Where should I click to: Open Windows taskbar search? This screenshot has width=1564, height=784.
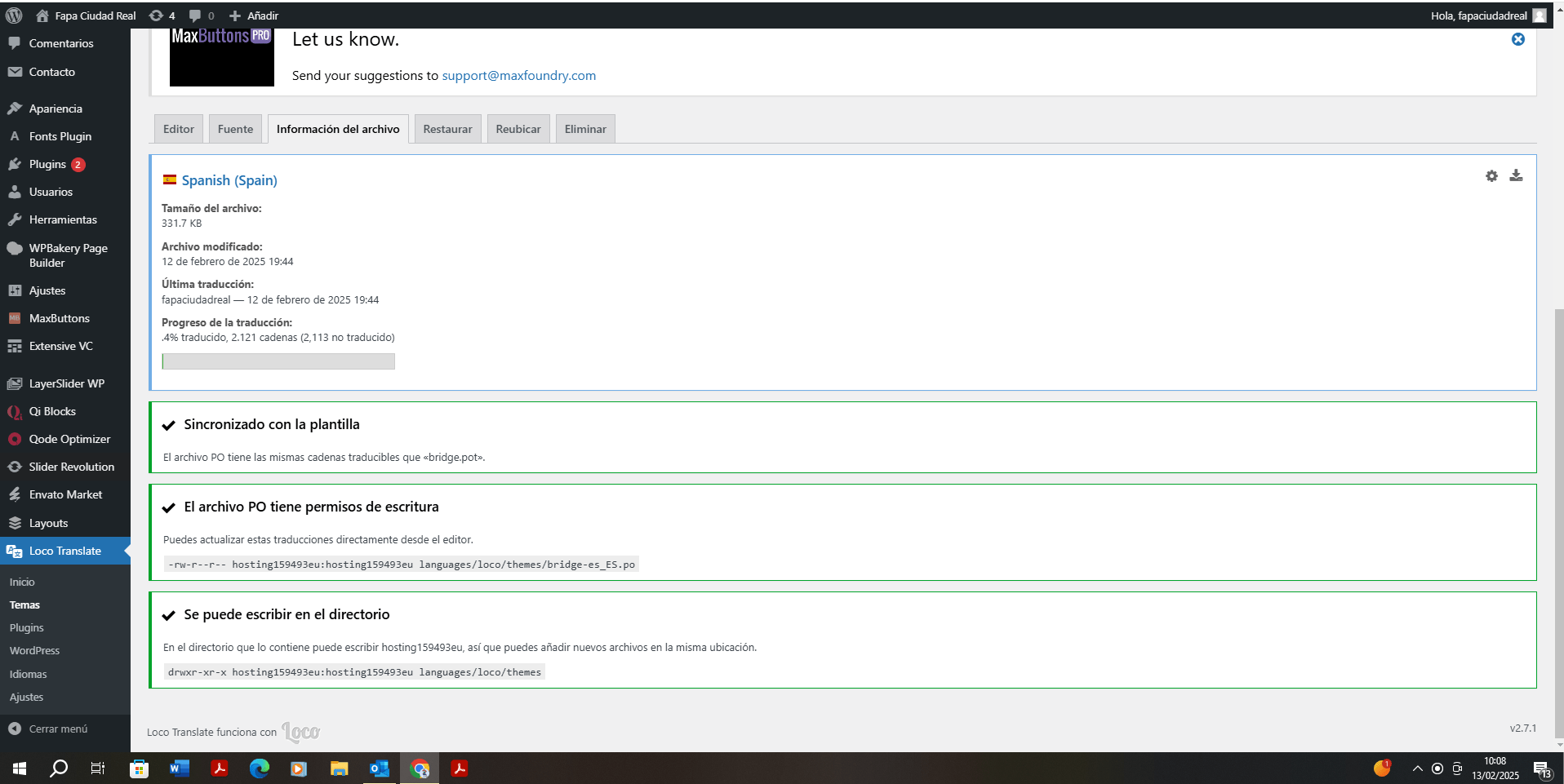59,768
